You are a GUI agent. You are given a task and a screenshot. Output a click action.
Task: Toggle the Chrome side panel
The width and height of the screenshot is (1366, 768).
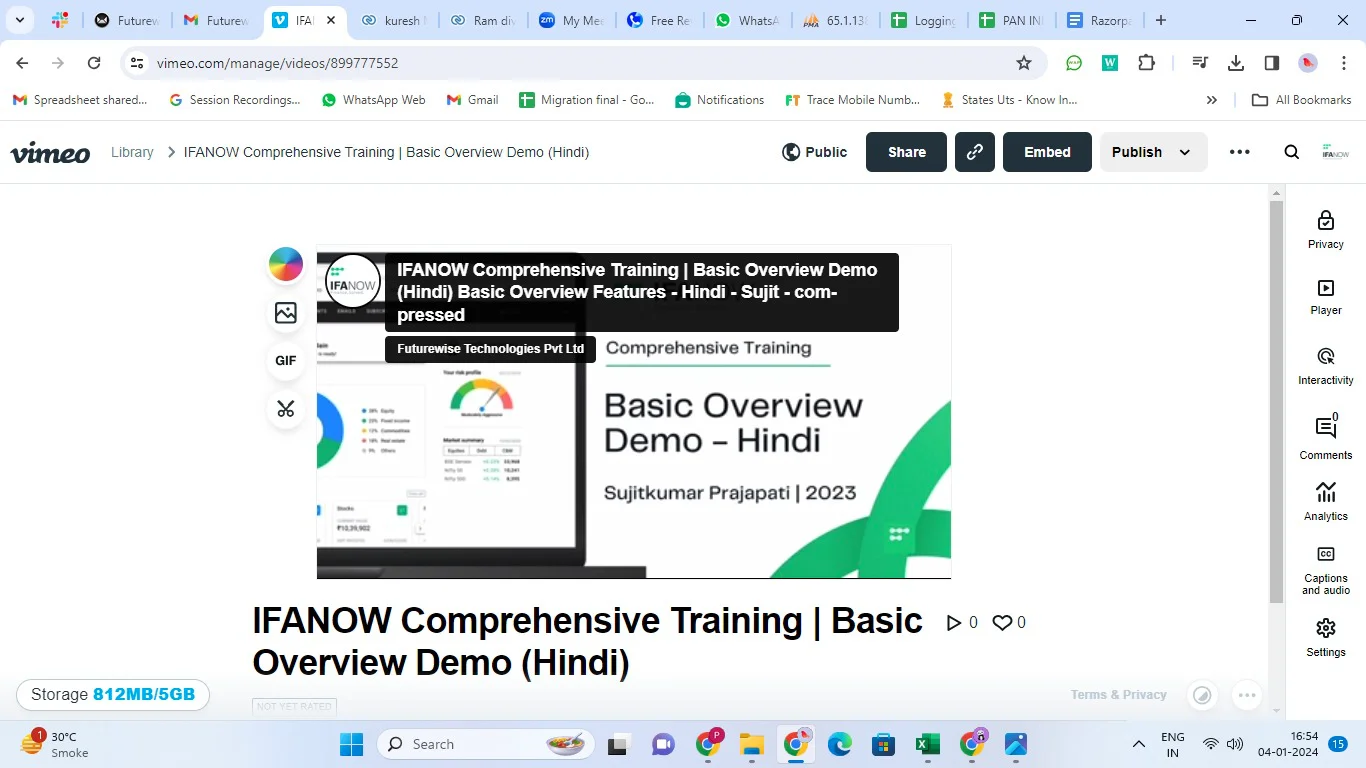1272,63
